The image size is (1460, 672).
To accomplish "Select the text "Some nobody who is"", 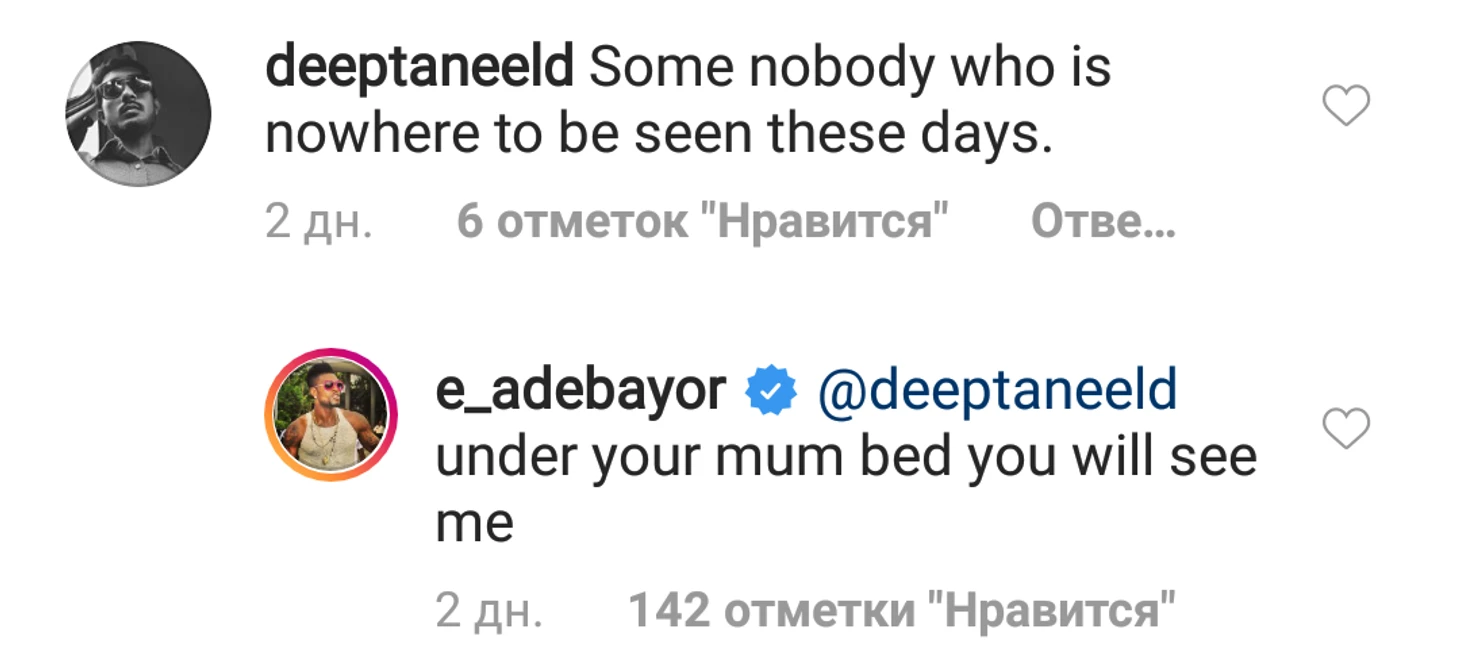I will point(850,70).
